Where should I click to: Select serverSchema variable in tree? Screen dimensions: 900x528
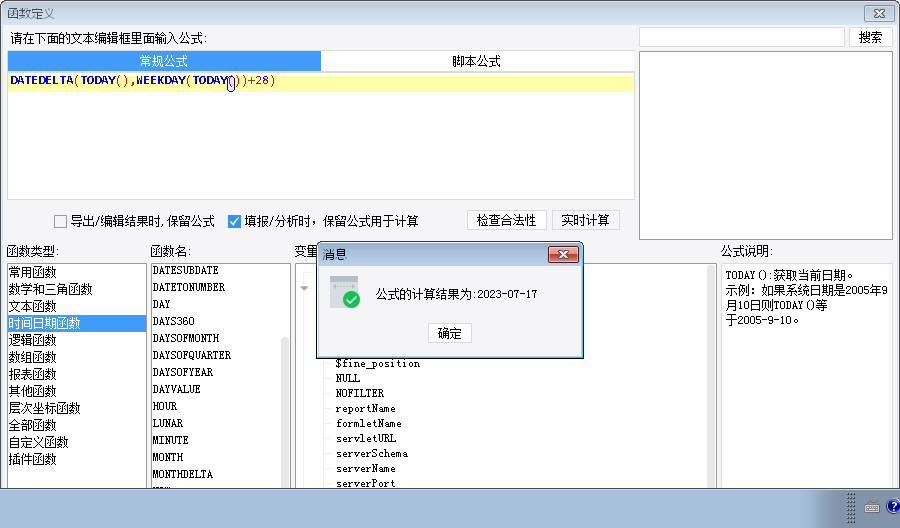[372, 453]
